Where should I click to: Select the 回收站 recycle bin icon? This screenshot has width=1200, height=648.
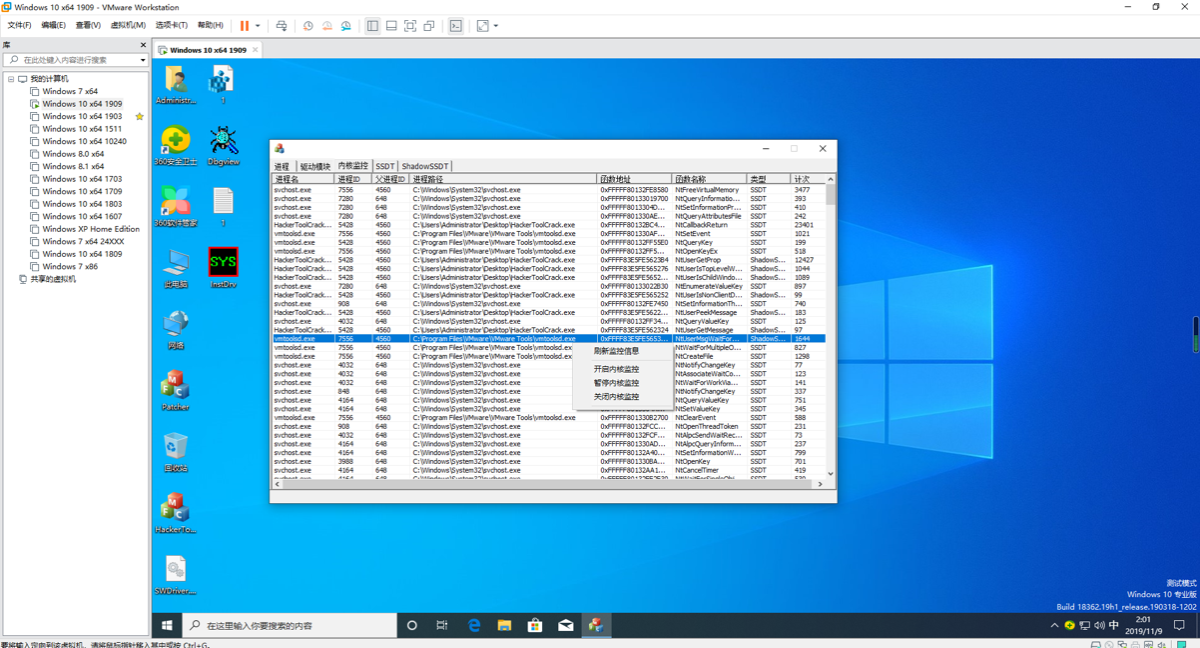176,451
